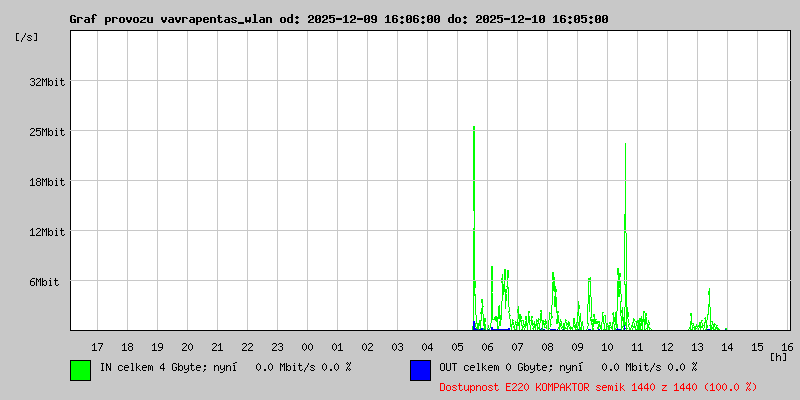Click the '11' hour label on x-axis
This screenshot has height=400, width=800.
637,347
